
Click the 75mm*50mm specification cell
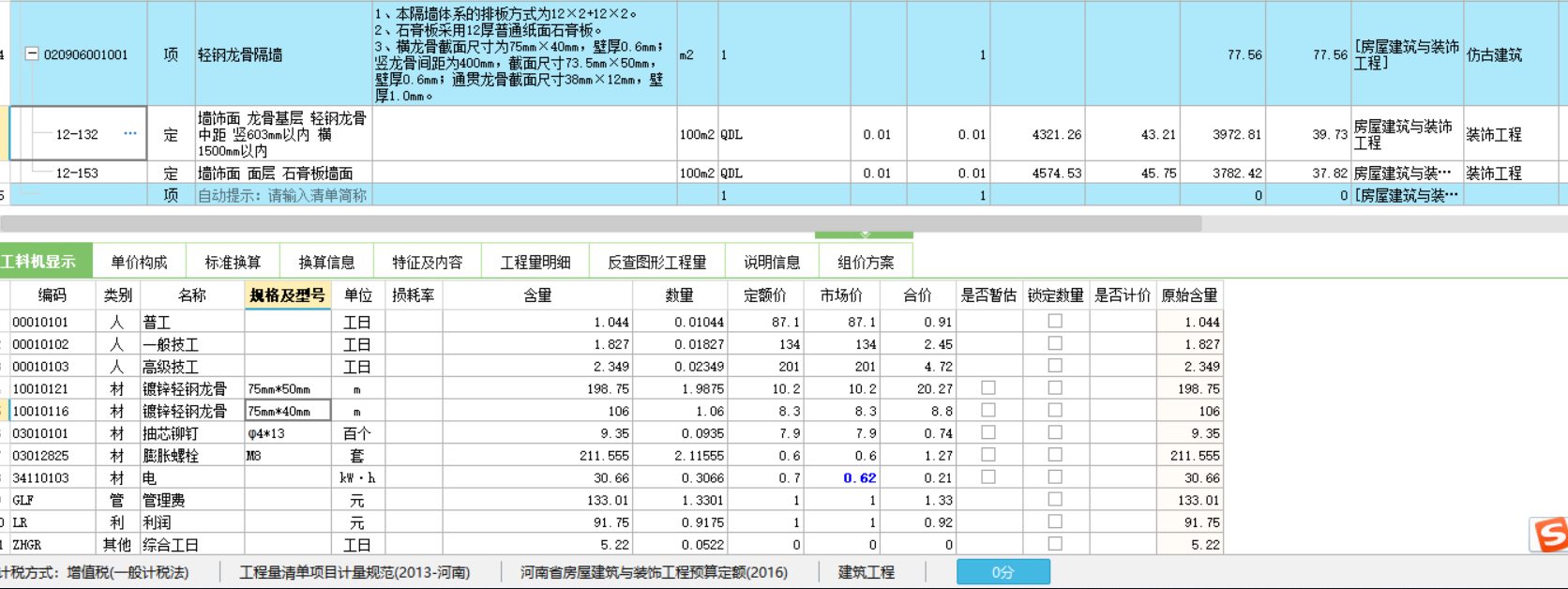[x=288, y=388]
